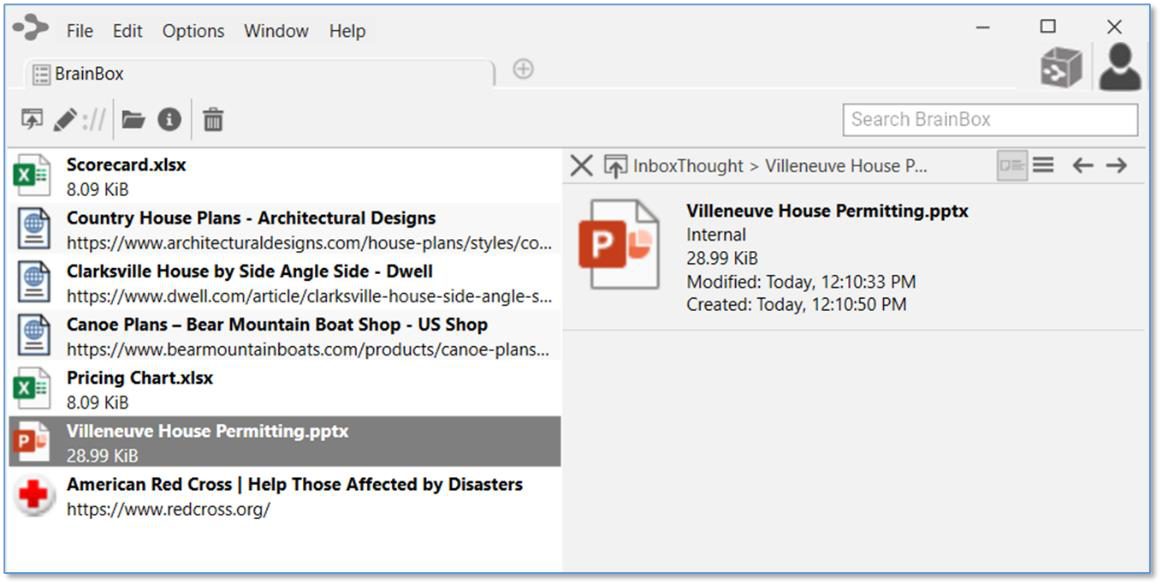Viewport: 1162px width, 585px height.
Task: Go forward using the right arrow
Action: 1117,166
